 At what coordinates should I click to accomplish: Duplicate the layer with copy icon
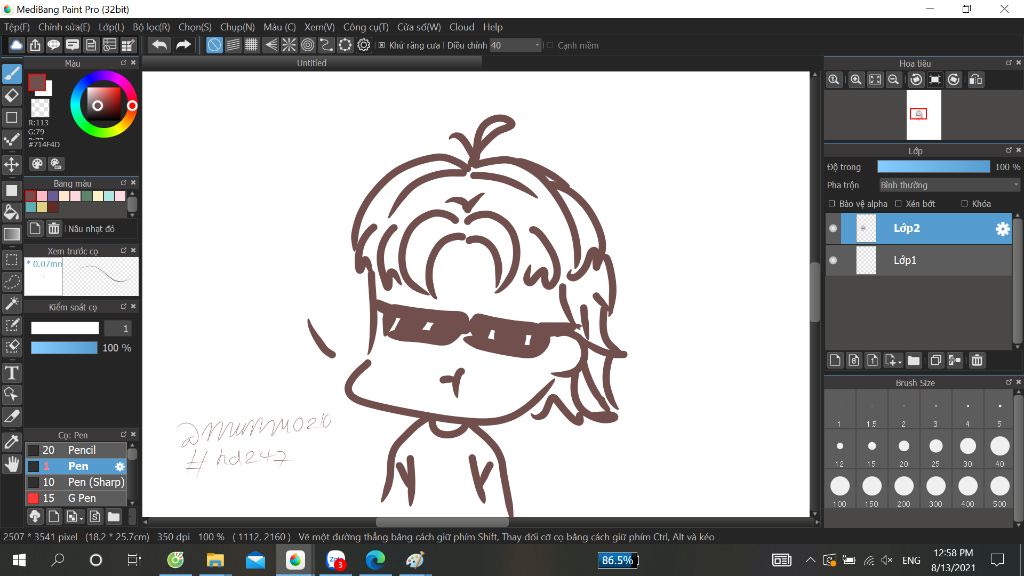point(935,360)
